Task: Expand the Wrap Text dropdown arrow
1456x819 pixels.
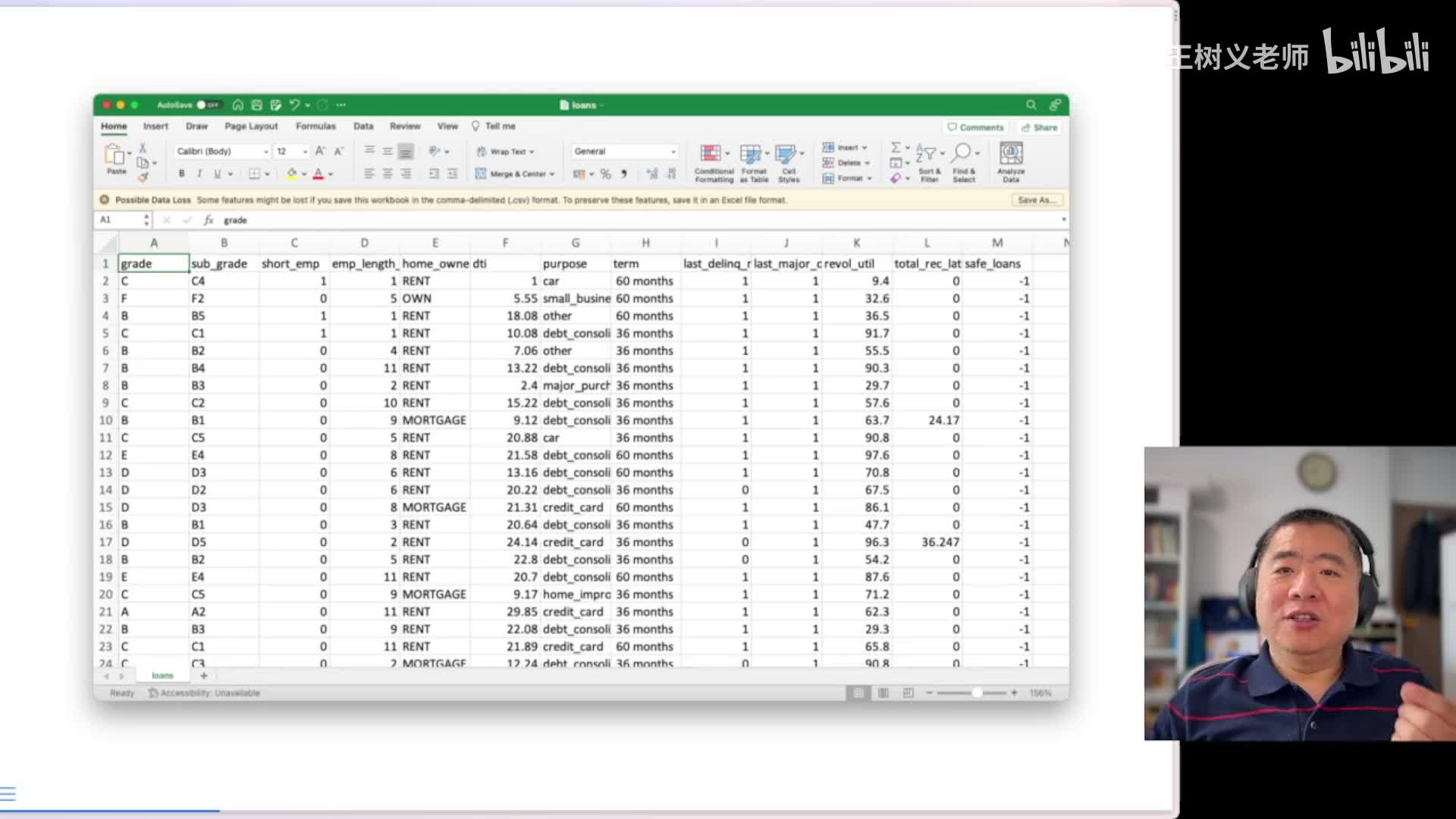Action: (x=532, y=152)
